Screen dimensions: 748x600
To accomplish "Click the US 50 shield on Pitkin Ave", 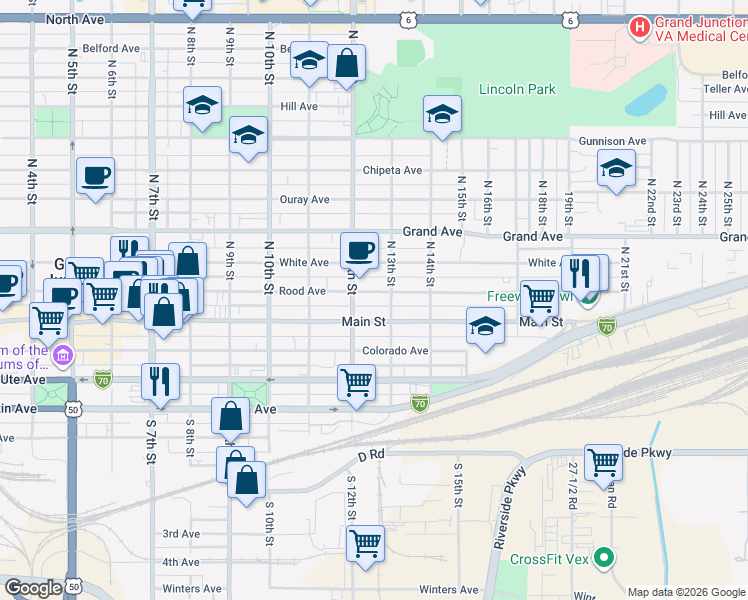I will point(73,410).
